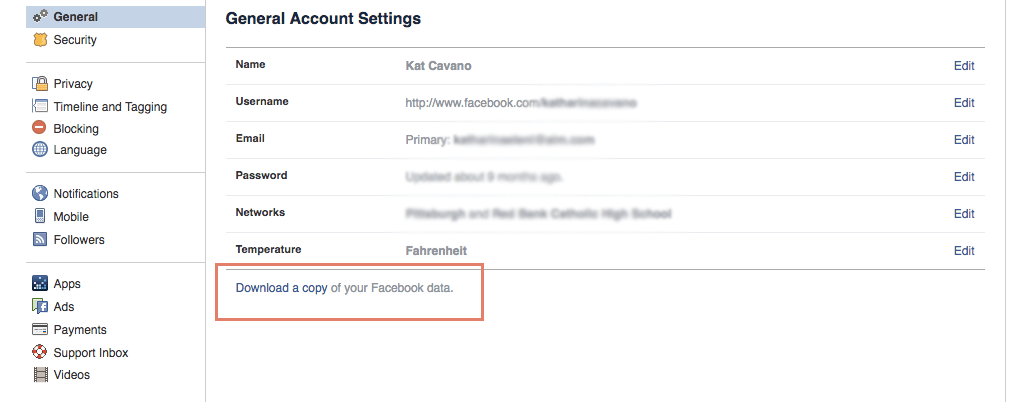Screen dimensions: 1021x402
Task: Click the red Blocking icon
Action: 40,128
